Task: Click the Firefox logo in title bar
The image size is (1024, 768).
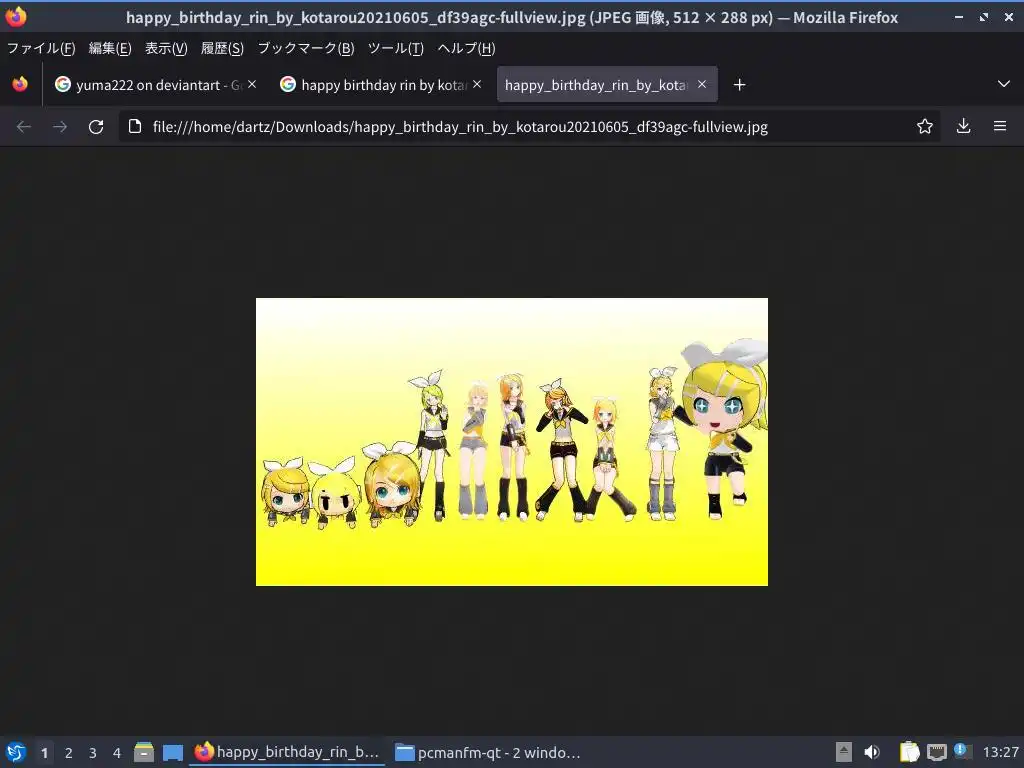Action: pos(16,16)
